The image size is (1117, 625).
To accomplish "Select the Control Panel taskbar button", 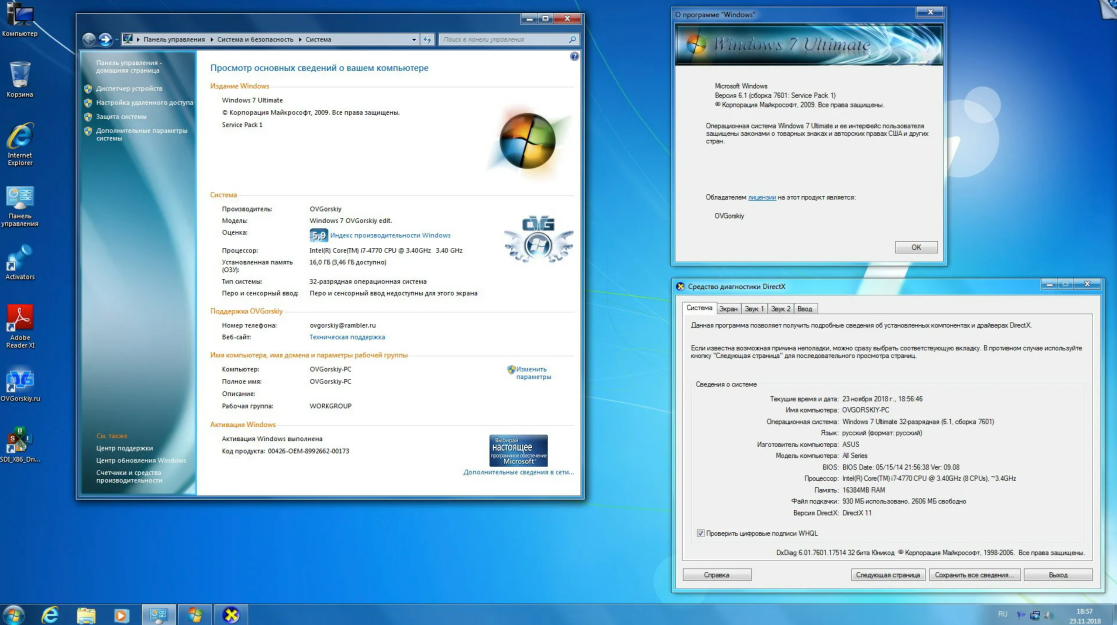I will [x=158, y=614].
